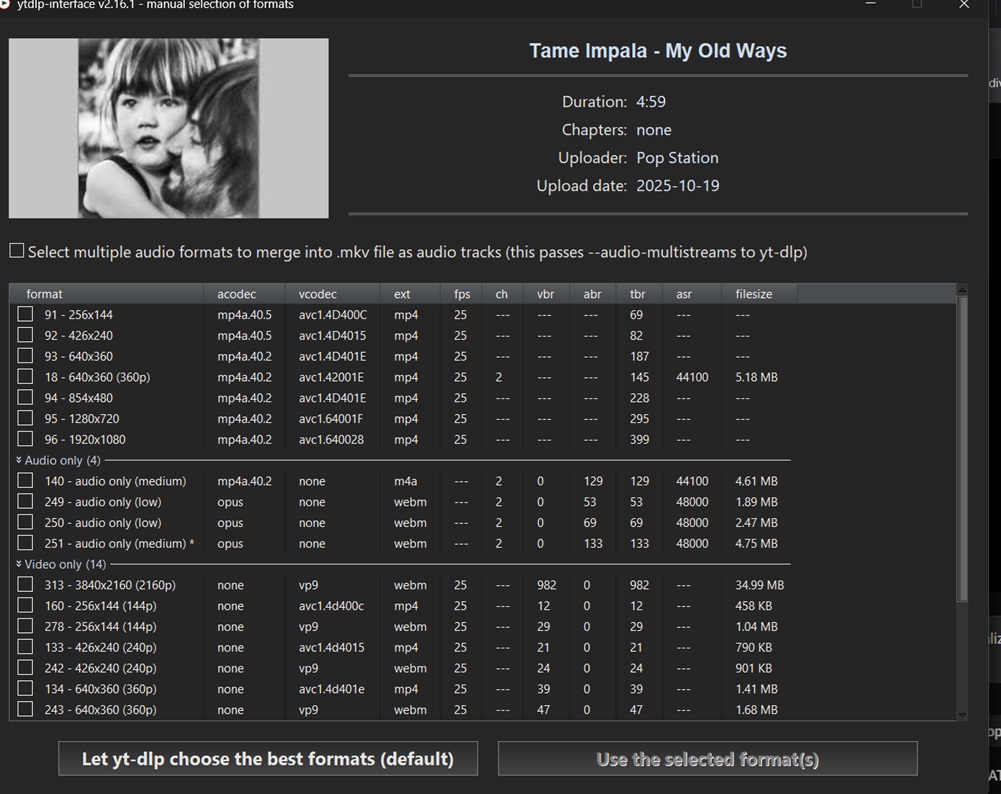The image size is (1001, 794).
Task: Minimize the ytdlp-interface window
Action: (870, 4)
